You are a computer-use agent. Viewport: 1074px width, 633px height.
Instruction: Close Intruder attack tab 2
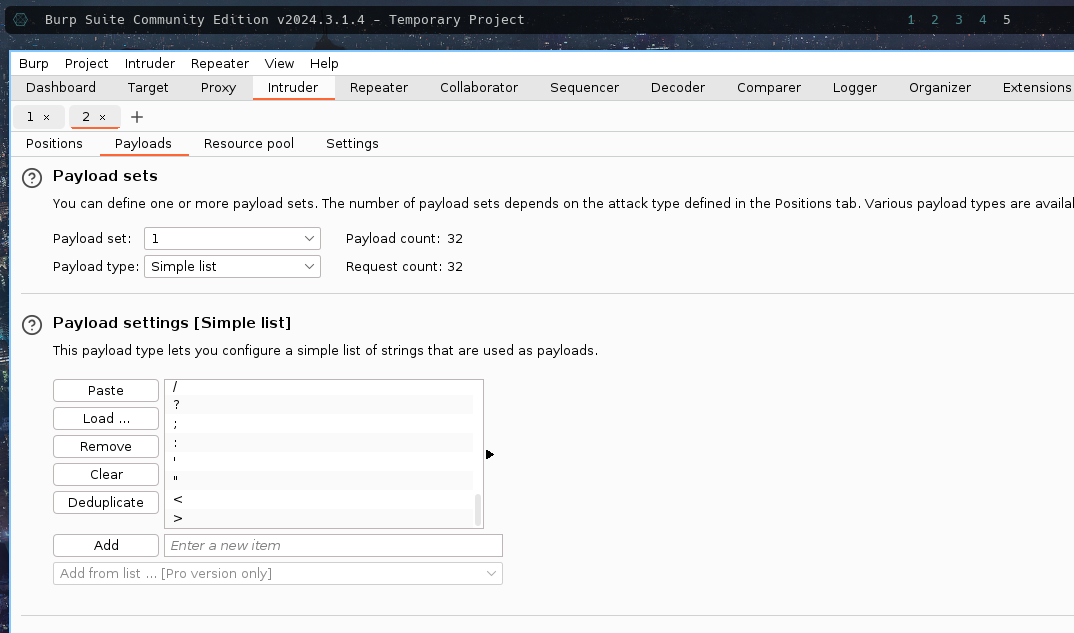[x=102, y=117]
